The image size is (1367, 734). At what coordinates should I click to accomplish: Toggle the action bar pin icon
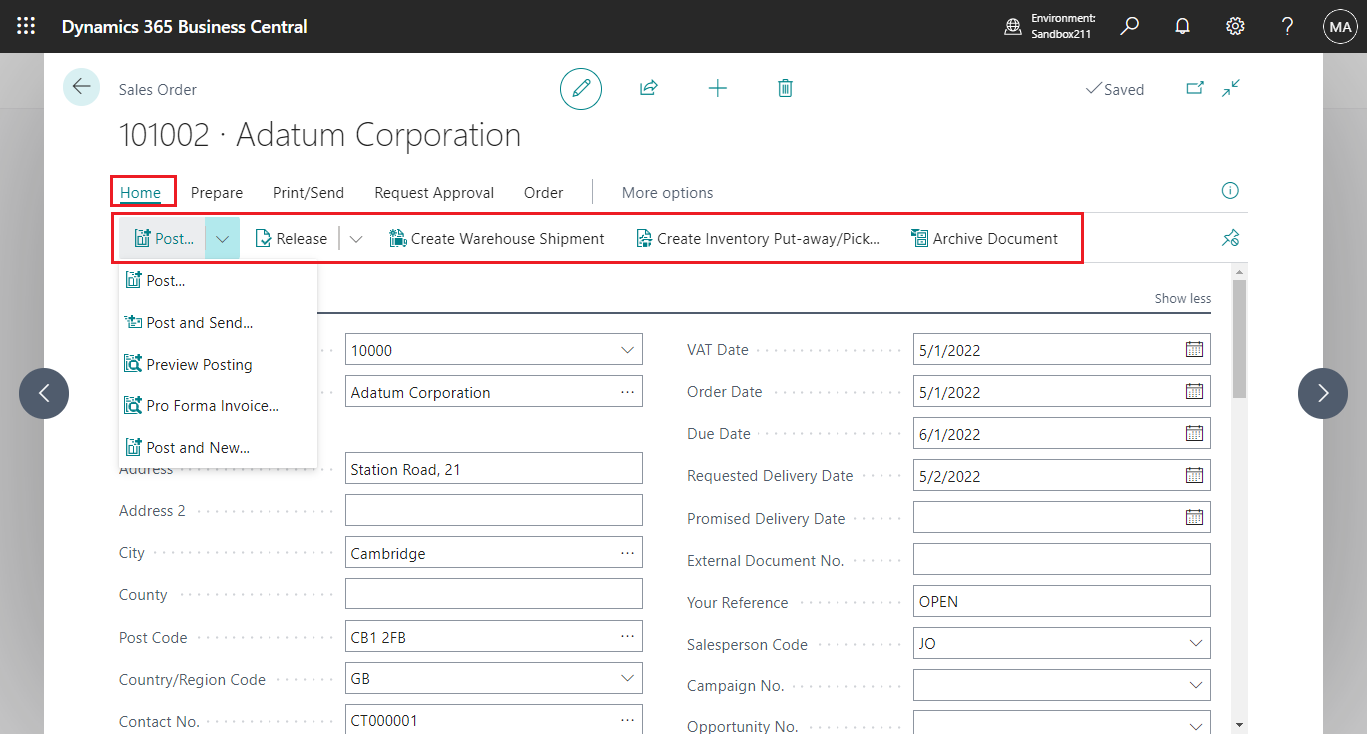[1230, 238]
